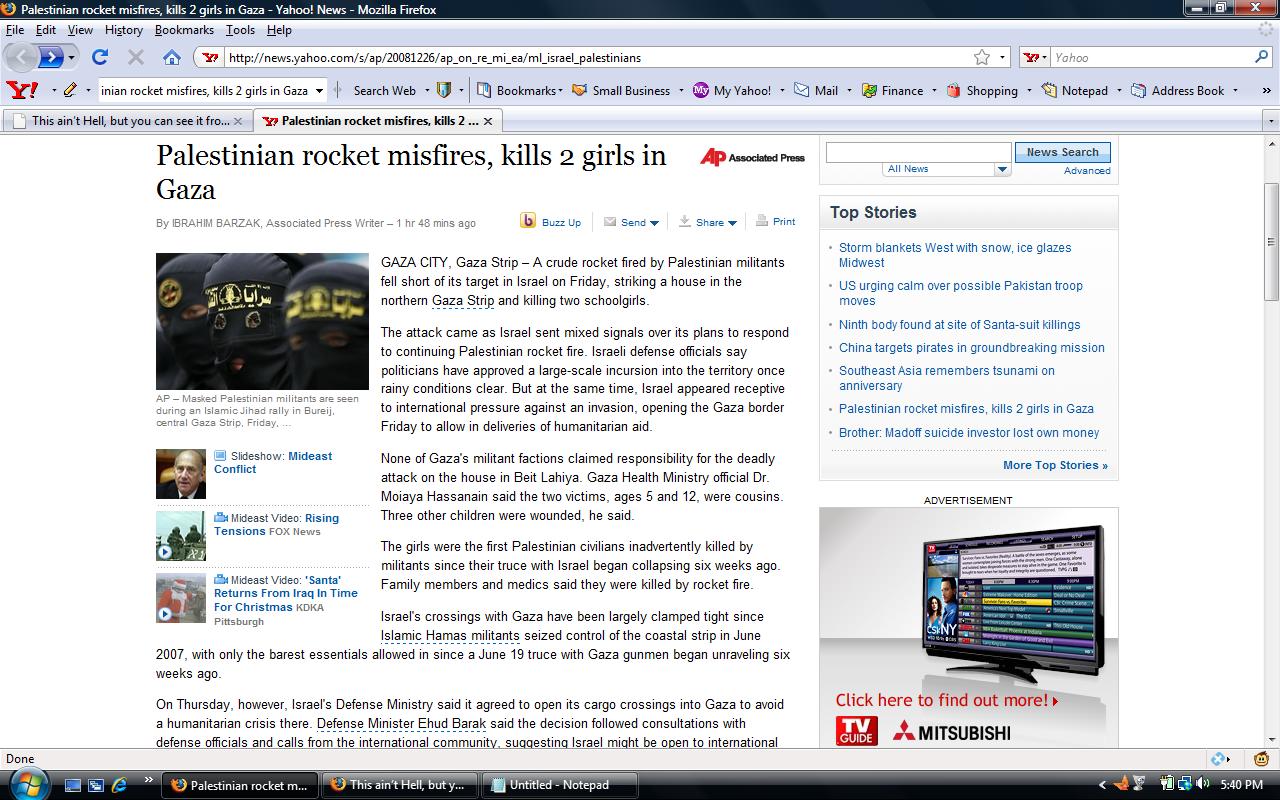
Task: Open the Send dropdown in the article
Action: 654,223
